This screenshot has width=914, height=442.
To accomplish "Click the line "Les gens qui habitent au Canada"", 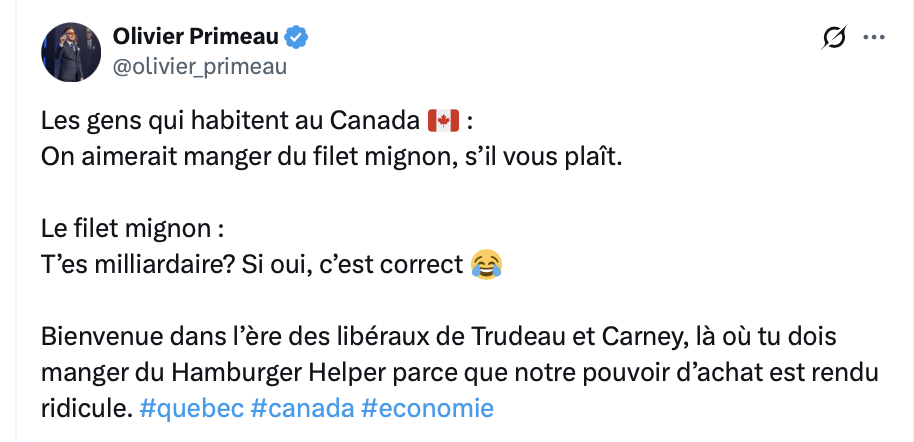I will 228,122.
